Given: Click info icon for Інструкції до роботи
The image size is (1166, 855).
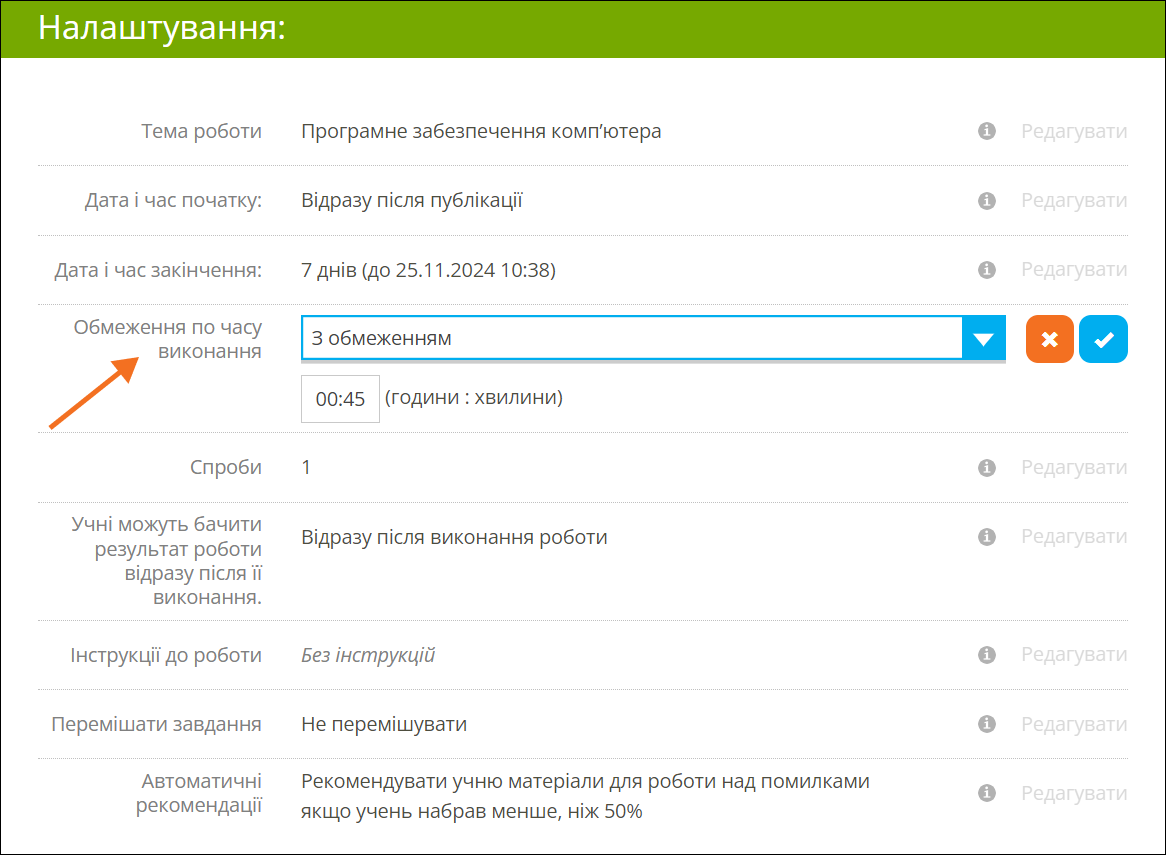Looking at the screenshot, I should (x=987, y=655).
